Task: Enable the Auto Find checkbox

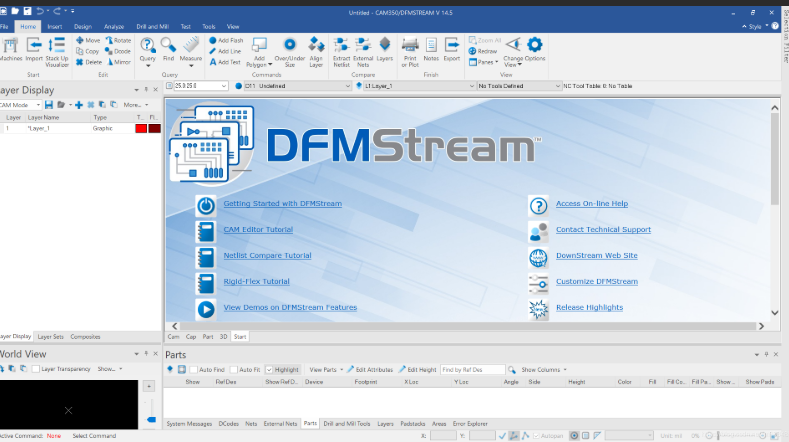Action: [193, 370]
